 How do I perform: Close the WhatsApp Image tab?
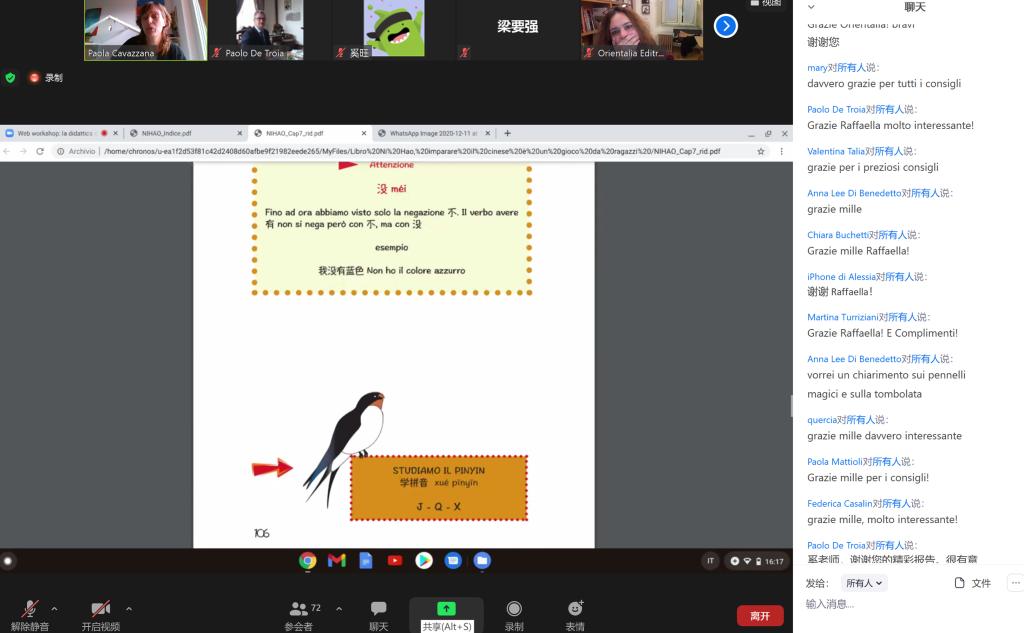tap(488, 133)
